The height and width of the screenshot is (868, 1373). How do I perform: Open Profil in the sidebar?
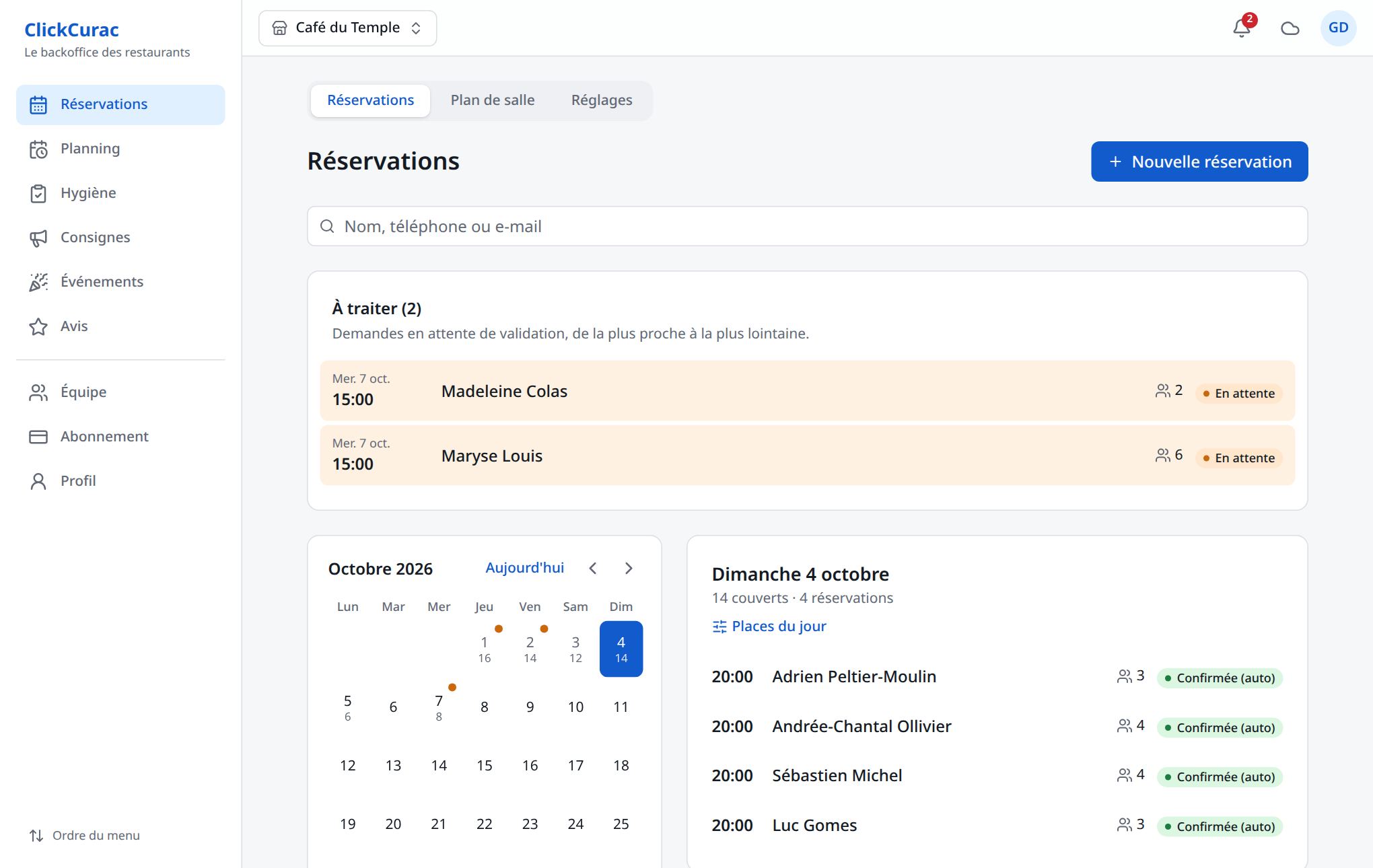[x=120, y=481]
